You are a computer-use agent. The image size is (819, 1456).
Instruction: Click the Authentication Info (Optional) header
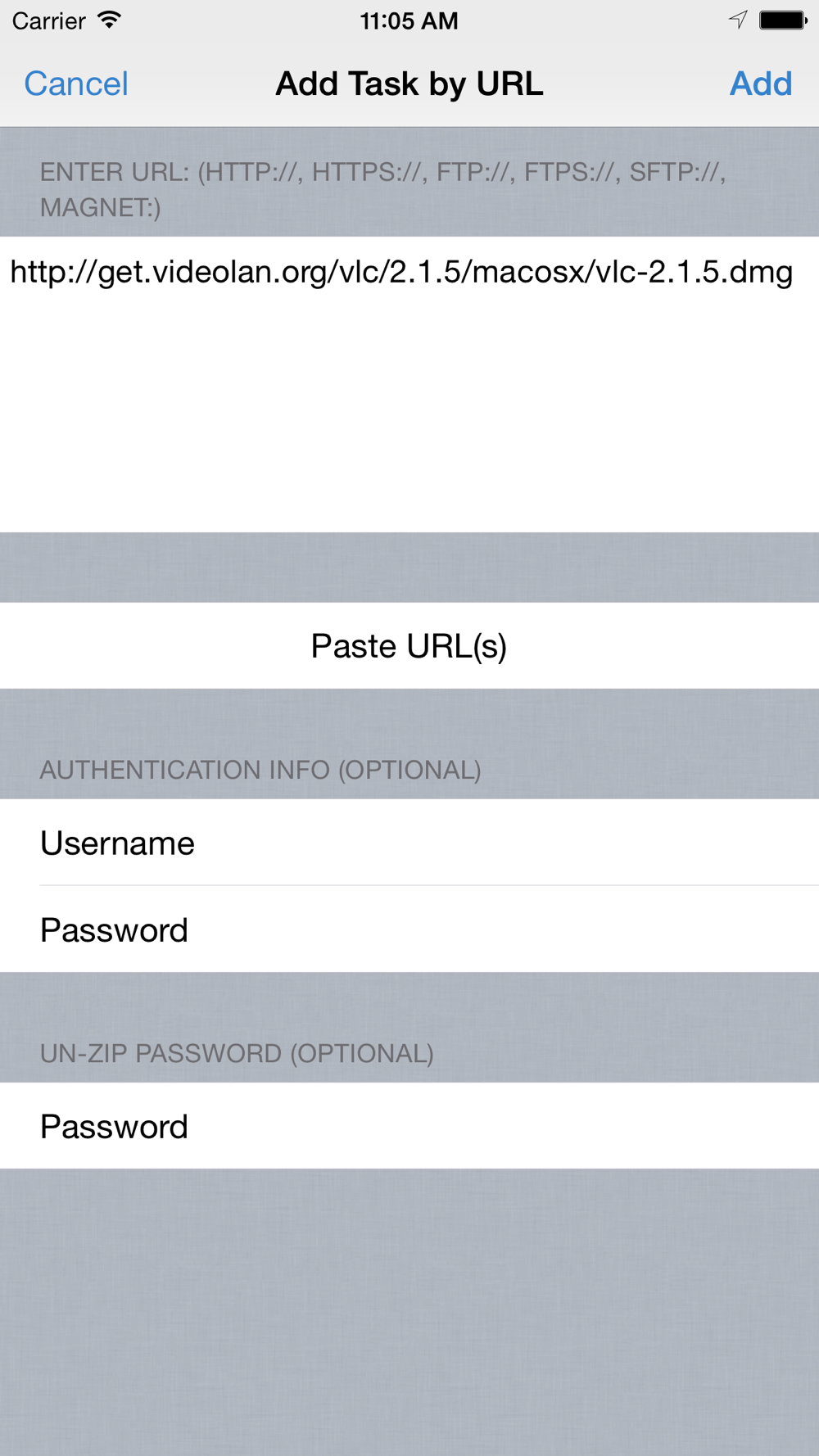point(260,770)
